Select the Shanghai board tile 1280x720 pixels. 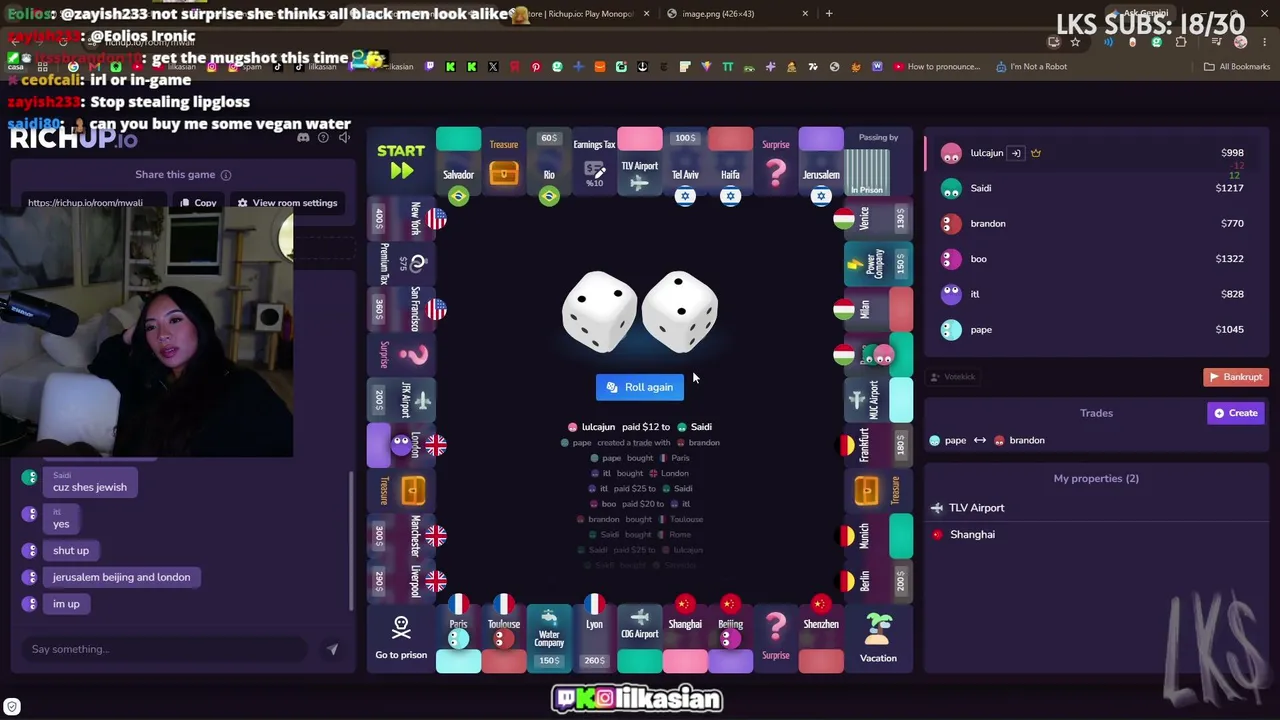click(x=685, y=634)
